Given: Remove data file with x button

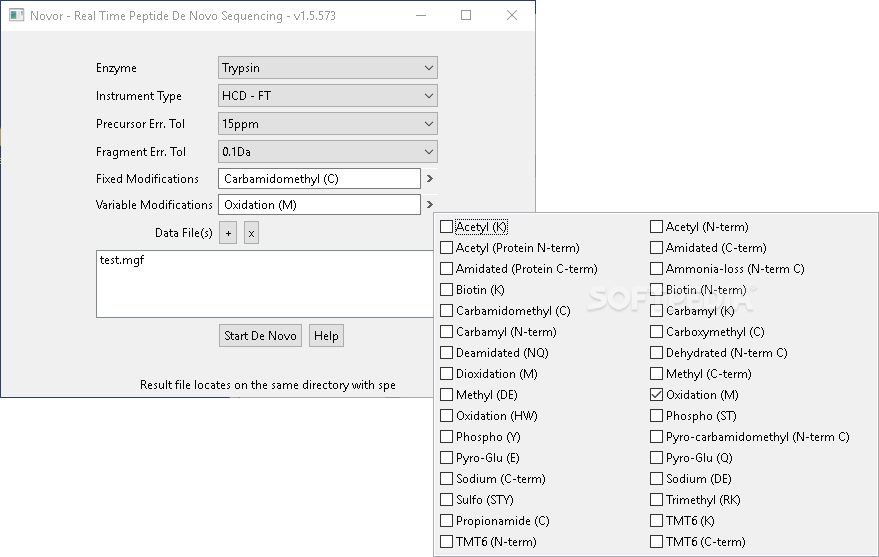Looking at the screenshot, I should click(x=251, y=233).
